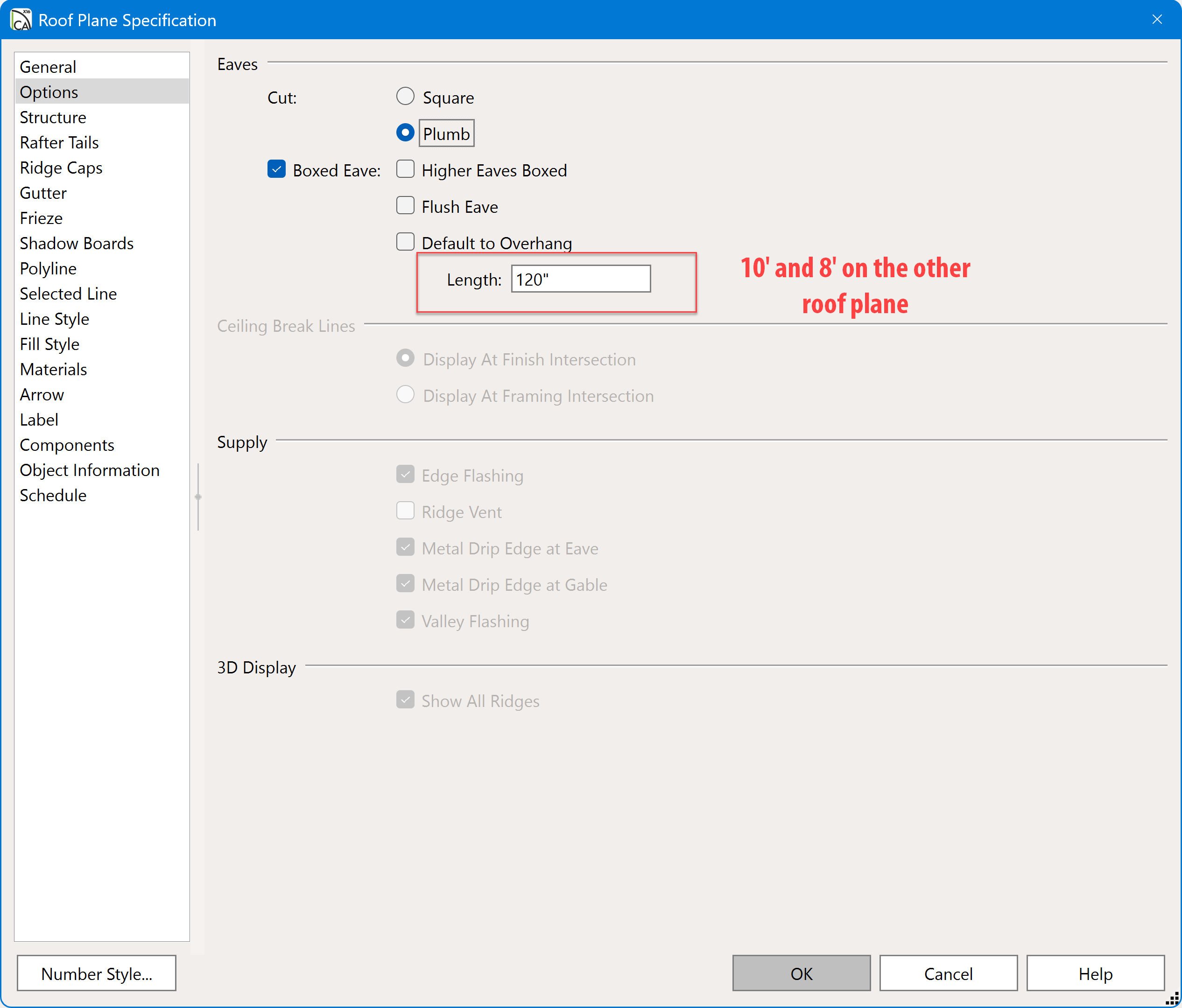The height and width of the screenshot is (1008, 1182).
Task: Select the Materials panel
Action: click(x=54, y=370)
